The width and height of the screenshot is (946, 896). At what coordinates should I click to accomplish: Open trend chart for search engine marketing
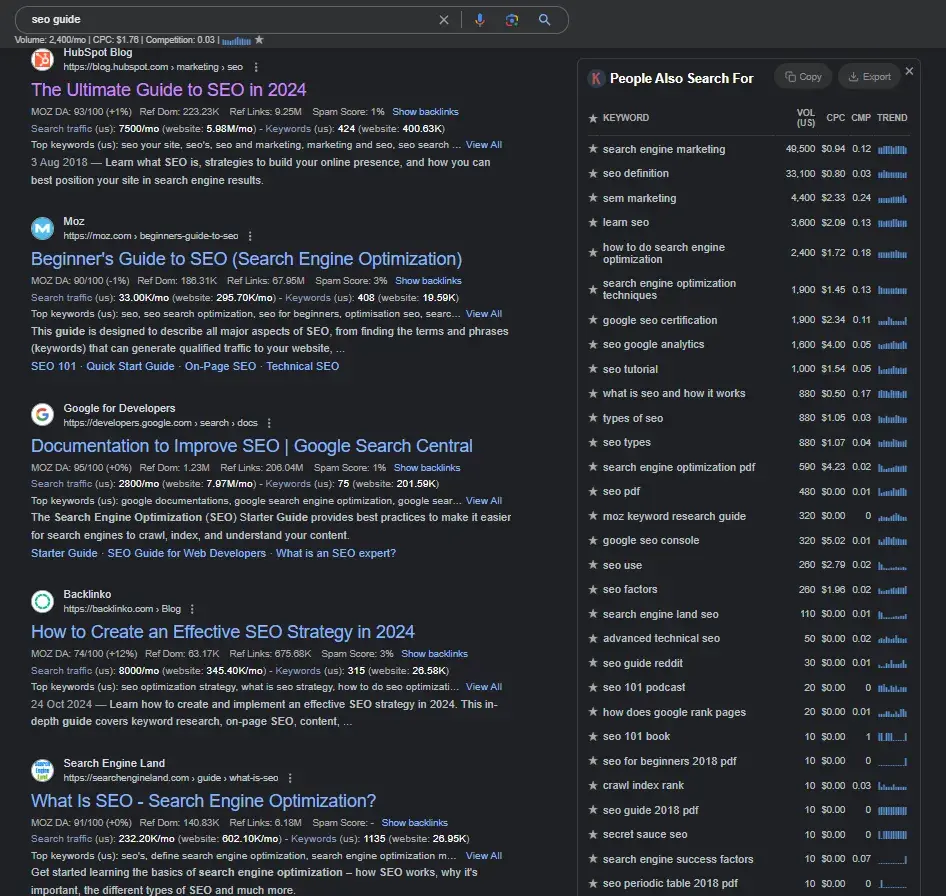(x=892, y=149)
